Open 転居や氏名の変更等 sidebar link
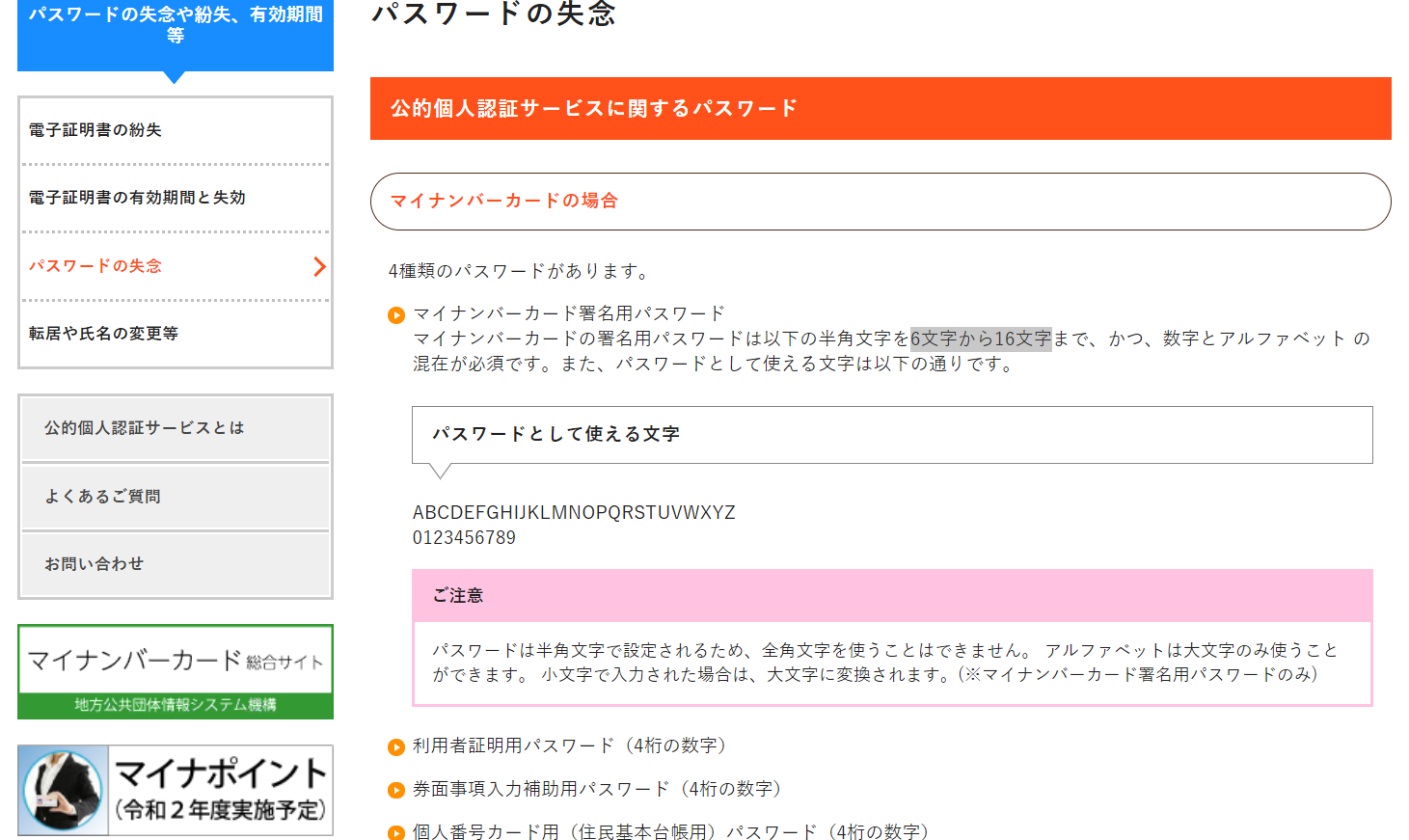The width and height of the screenshot is (1409, 840). 176,334
